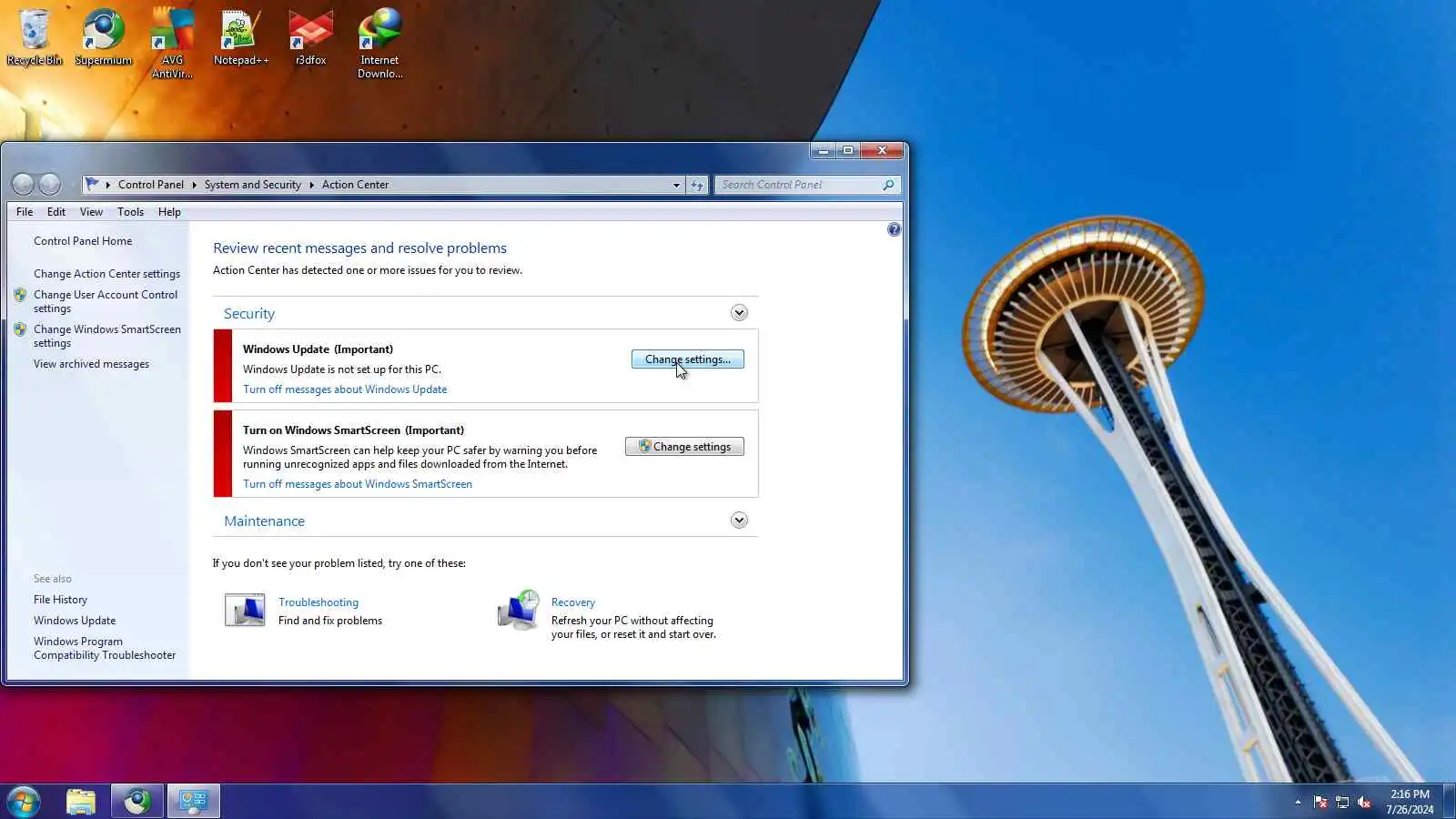Open the File menu
The width and height of the screenshot is (1456, 819).
tap(25, 212)
